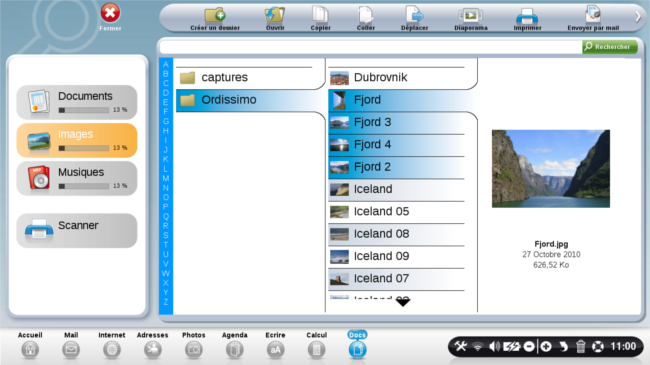Jump to letter S in alphabet index
This screenshot has width=650, height=365.
click(x=166, y=235)
